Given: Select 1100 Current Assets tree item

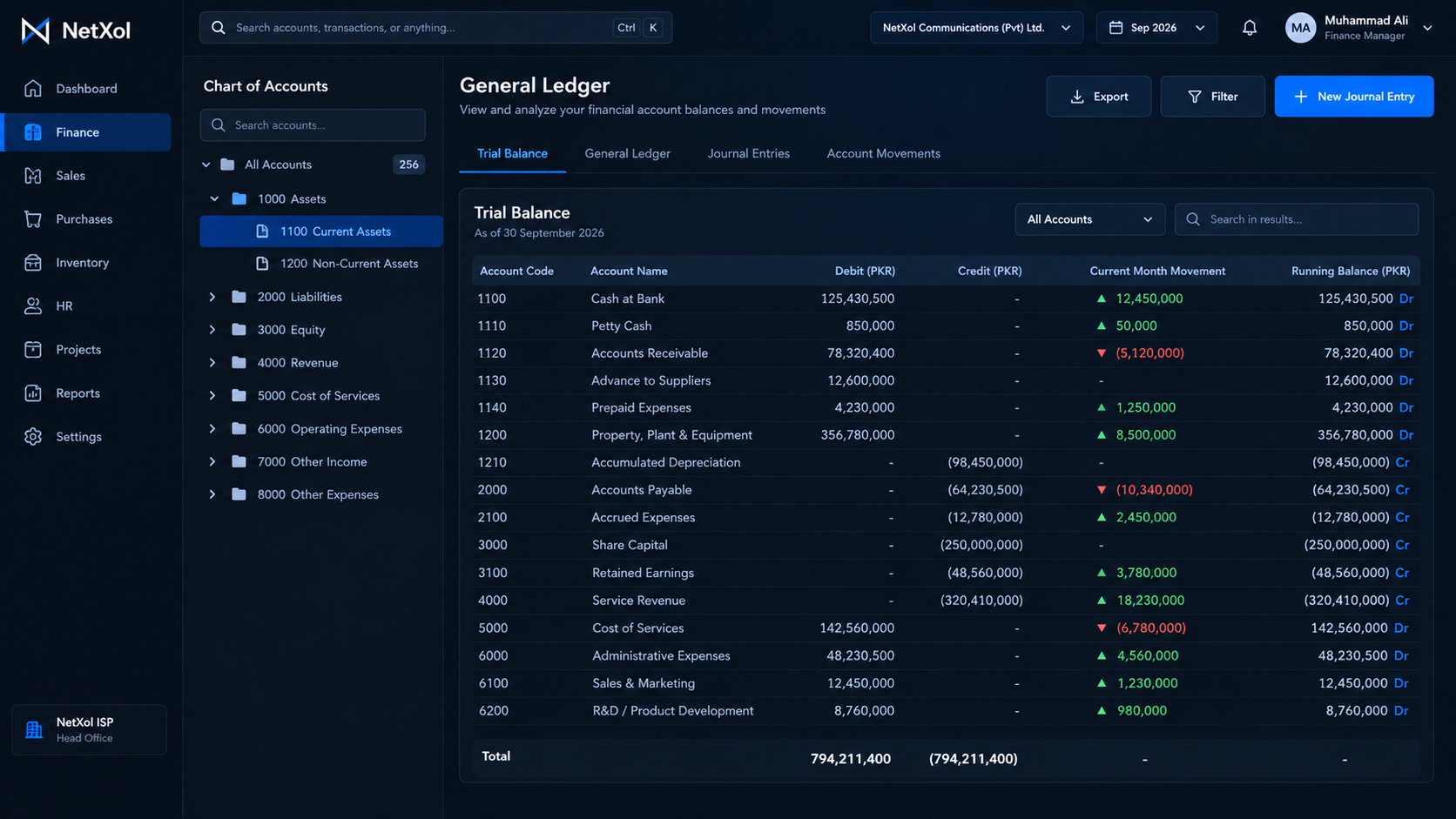Looking at the screenshot, I should point(321,232).
